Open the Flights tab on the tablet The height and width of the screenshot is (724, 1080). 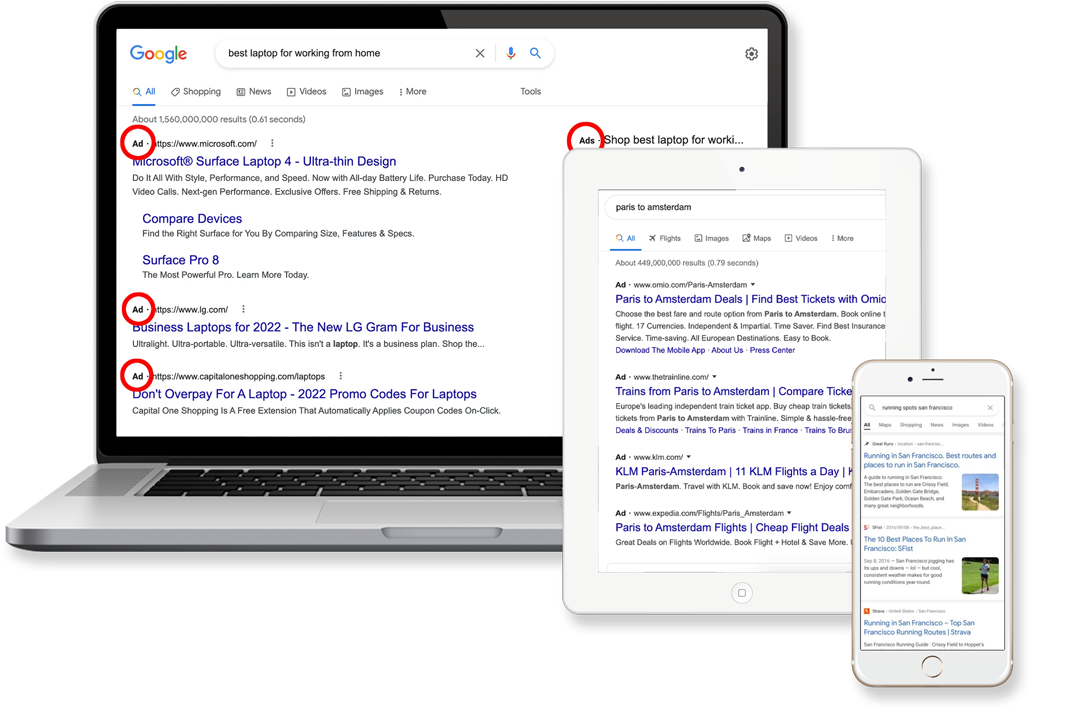coord(665,238)
